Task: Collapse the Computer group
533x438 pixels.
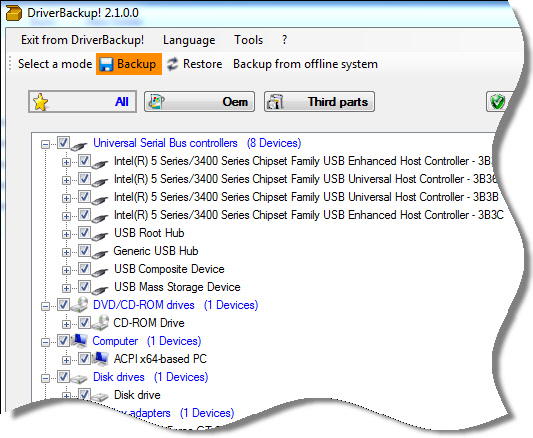Action: point(45,342)
